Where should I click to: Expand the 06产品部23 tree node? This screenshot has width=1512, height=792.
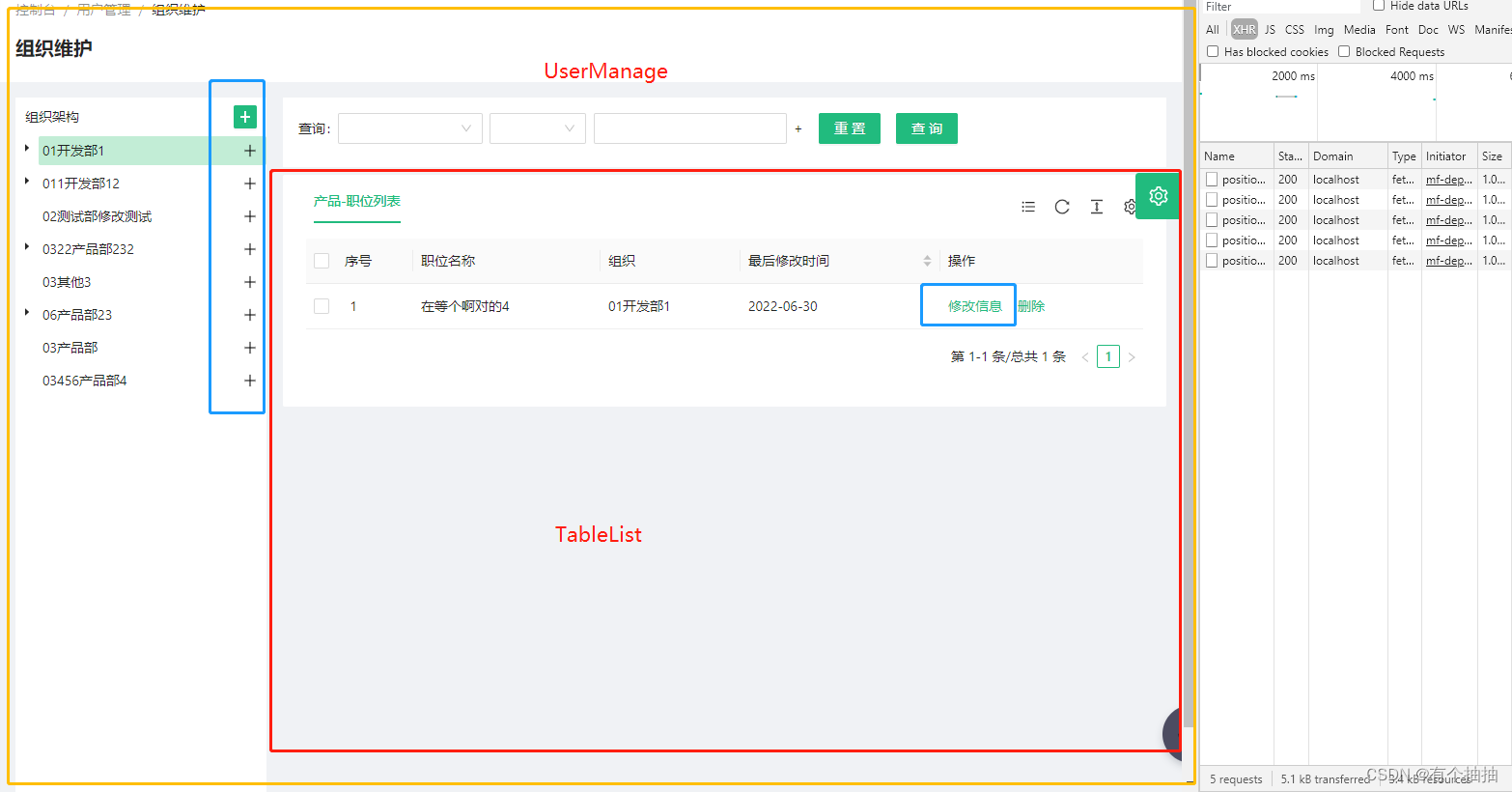(24, 315)
